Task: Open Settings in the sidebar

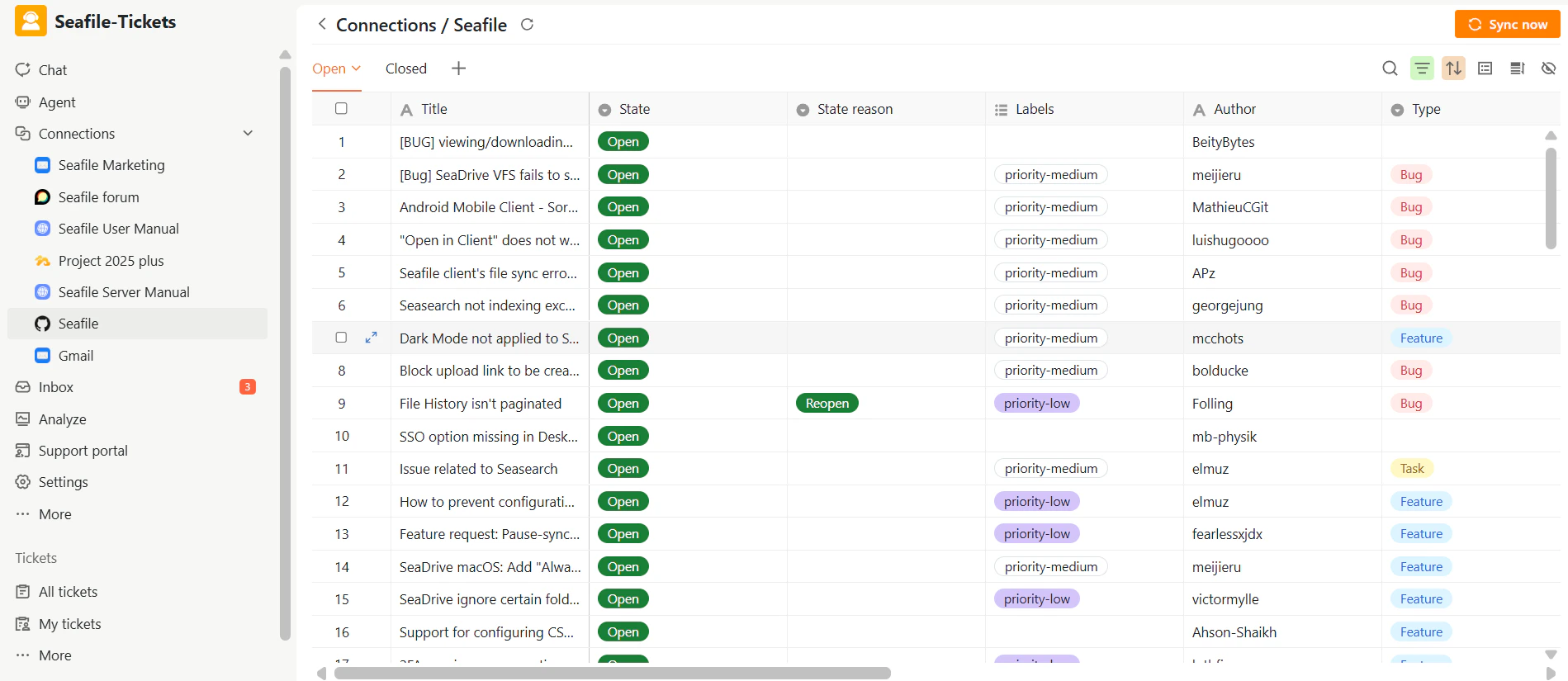Action: pos(63,482)
